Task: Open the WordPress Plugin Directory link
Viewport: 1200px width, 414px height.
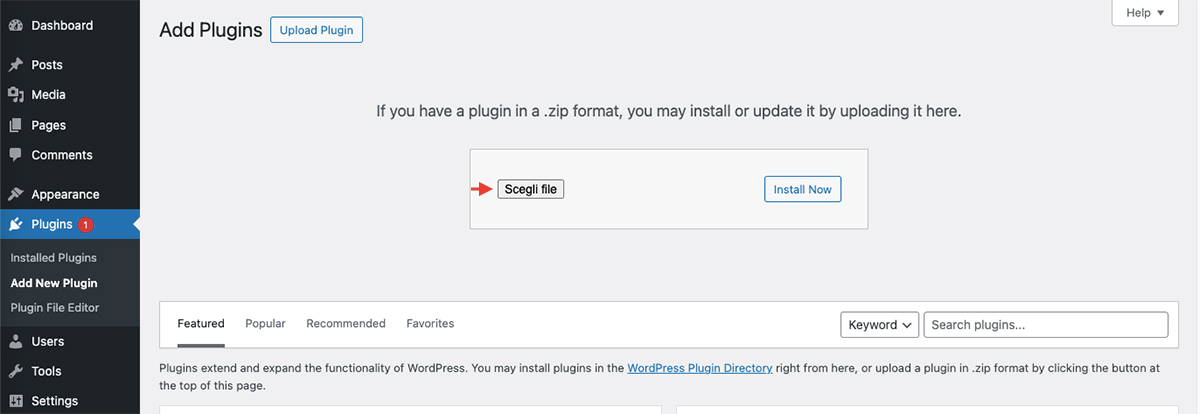Action: coord(700,368)
